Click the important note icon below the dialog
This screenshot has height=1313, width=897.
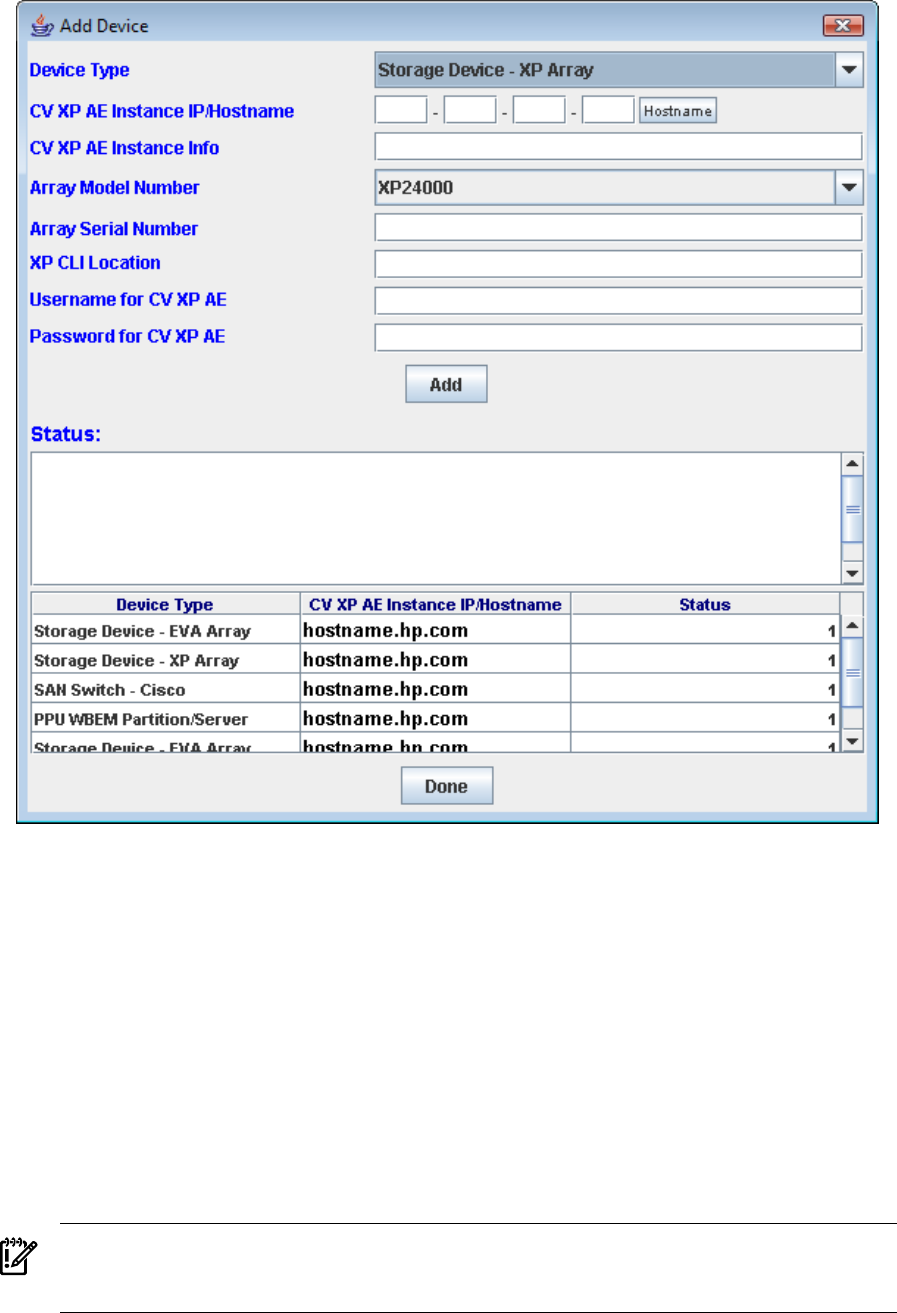point(17,1258)
